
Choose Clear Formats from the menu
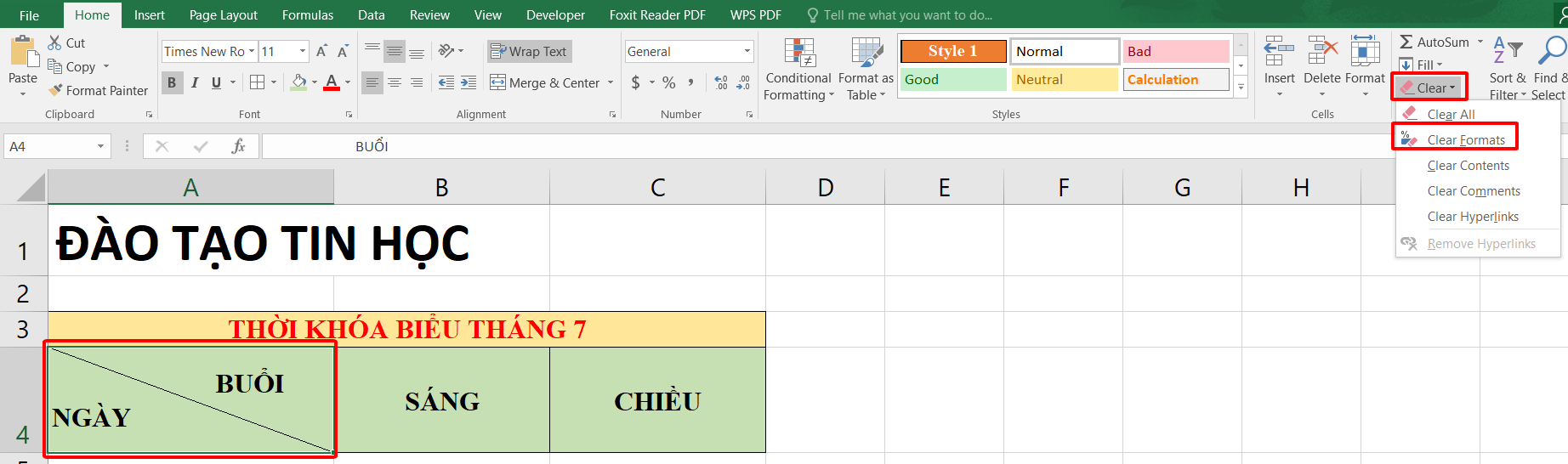pos(1465,140)
